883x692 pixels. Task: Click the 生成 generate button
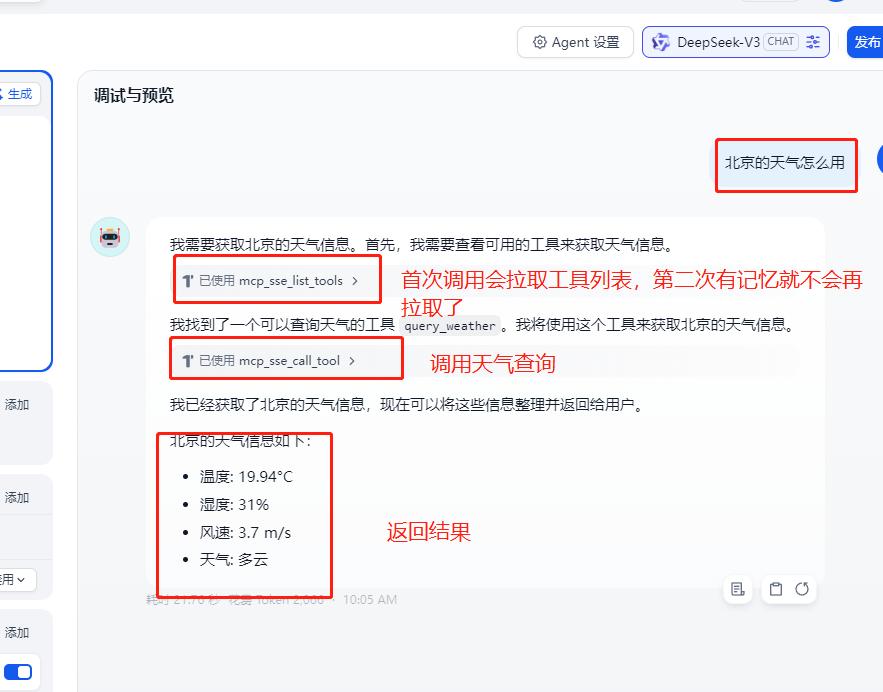[18, 94]
